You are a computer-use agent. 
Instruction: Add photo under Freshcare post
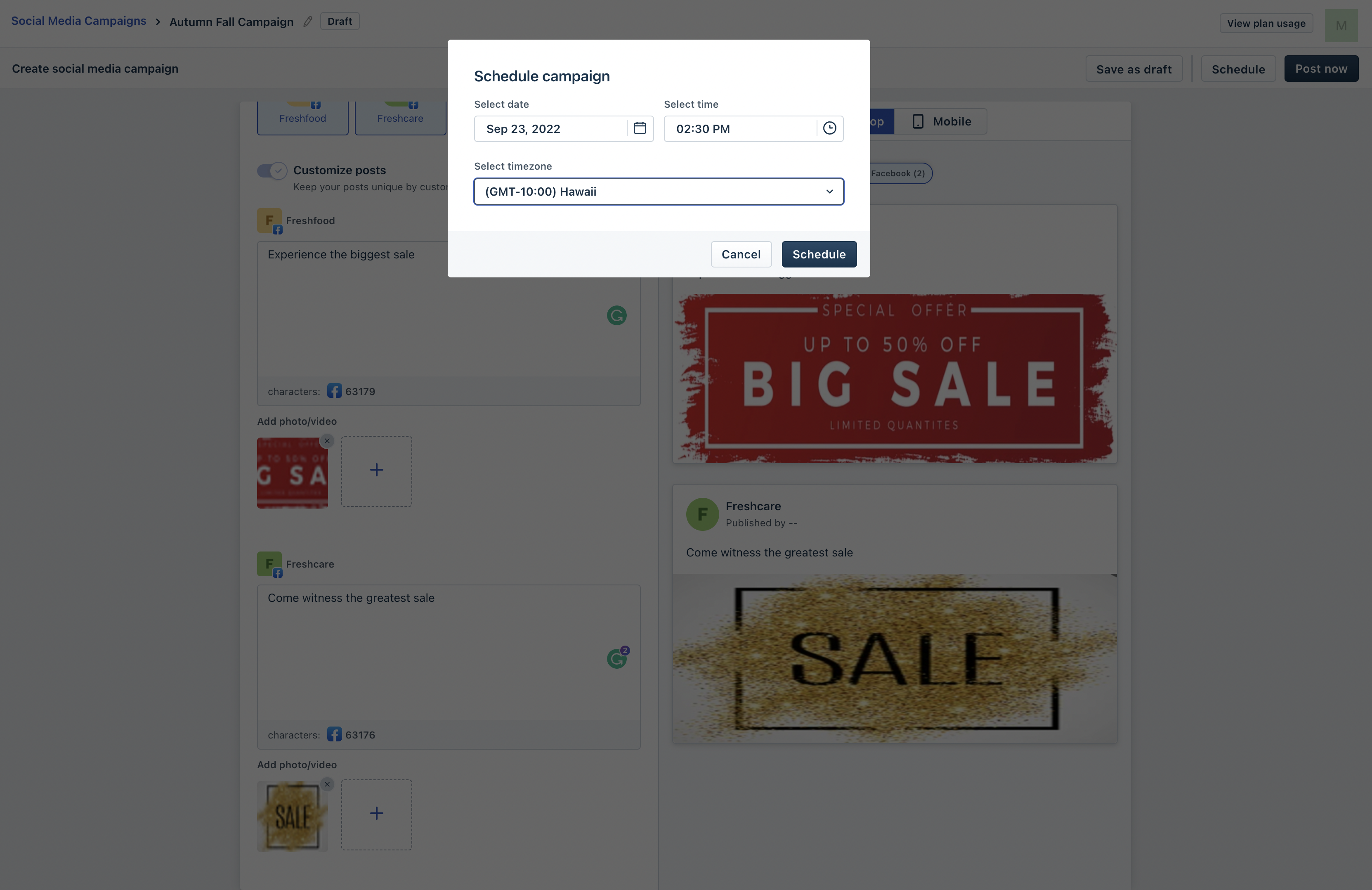[x=376, y=814]
